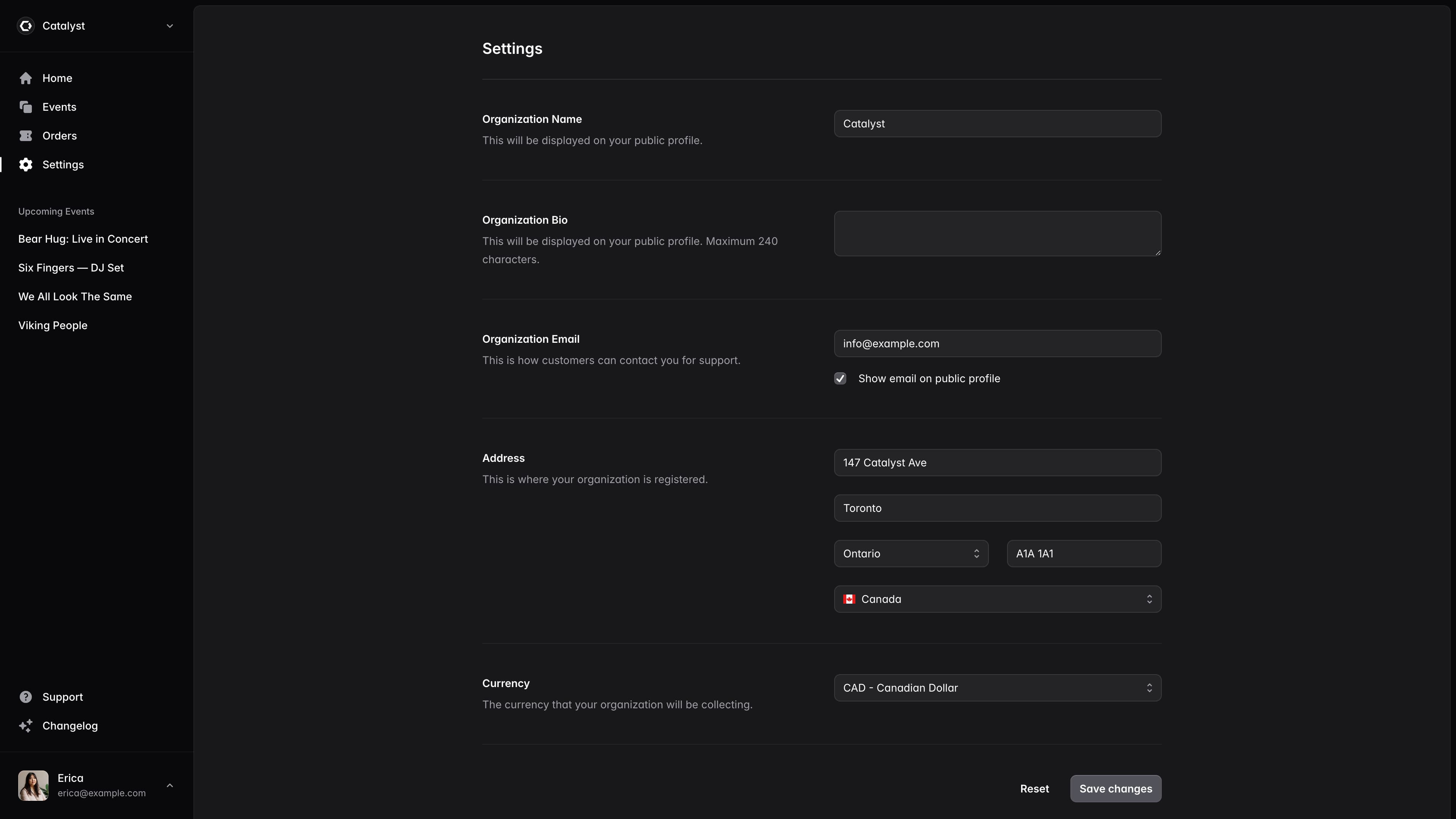
Task: Open the Canada country dropdown
Action: pos(998,599)
